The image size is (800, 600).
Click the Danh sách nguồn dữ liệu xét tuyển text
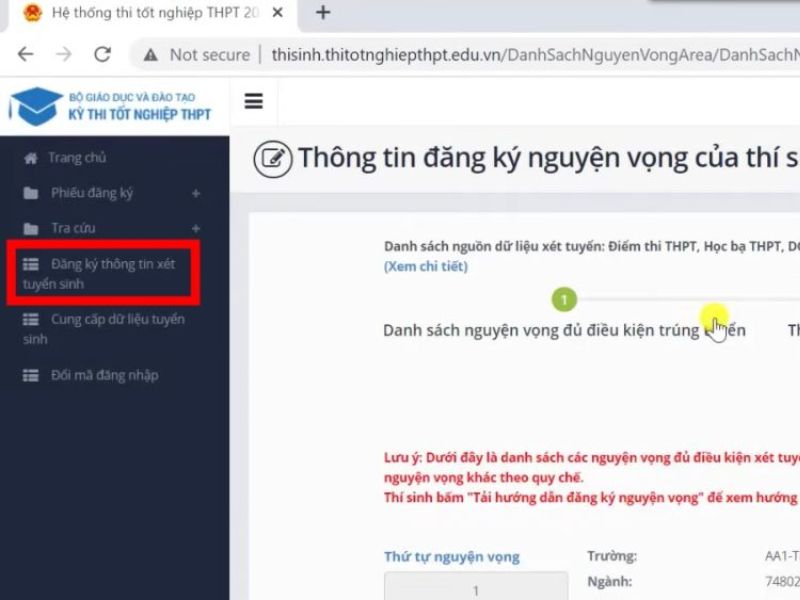coord(591,246)
